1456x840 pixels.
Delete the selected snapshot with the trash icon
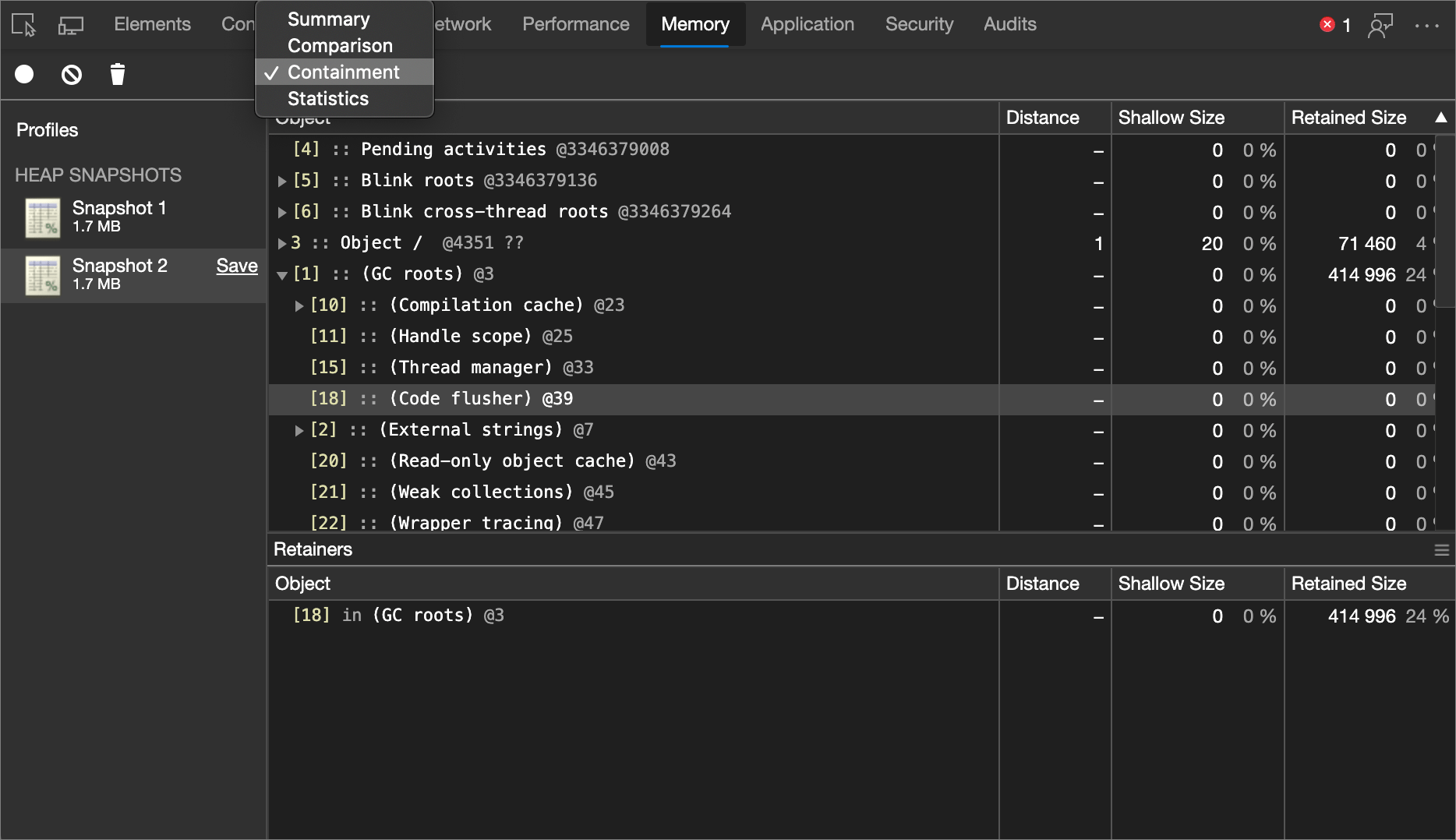117,74
